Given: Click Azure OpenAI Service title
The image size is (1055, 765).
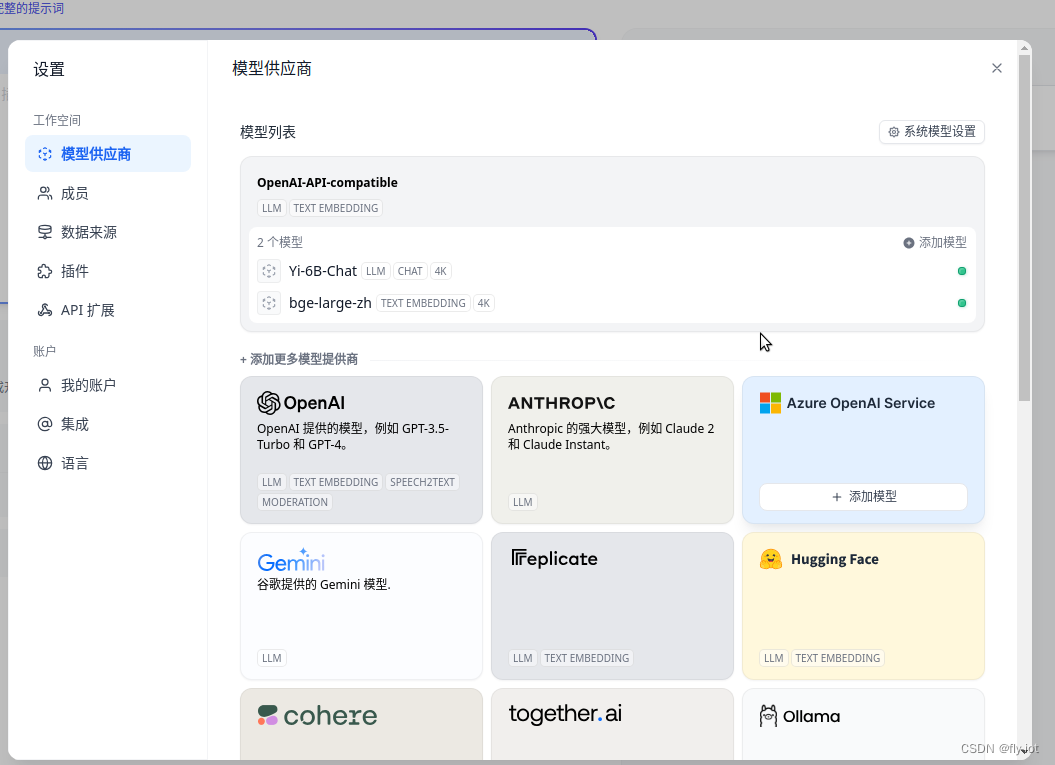Looking at the screenshot, I should (x=861, y=403).
